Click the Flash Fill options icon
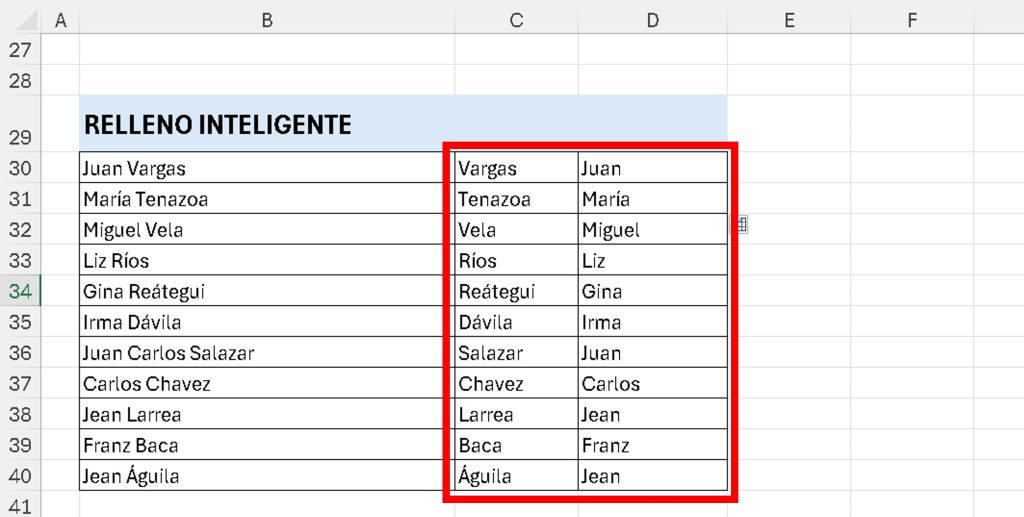 point(740,225)
